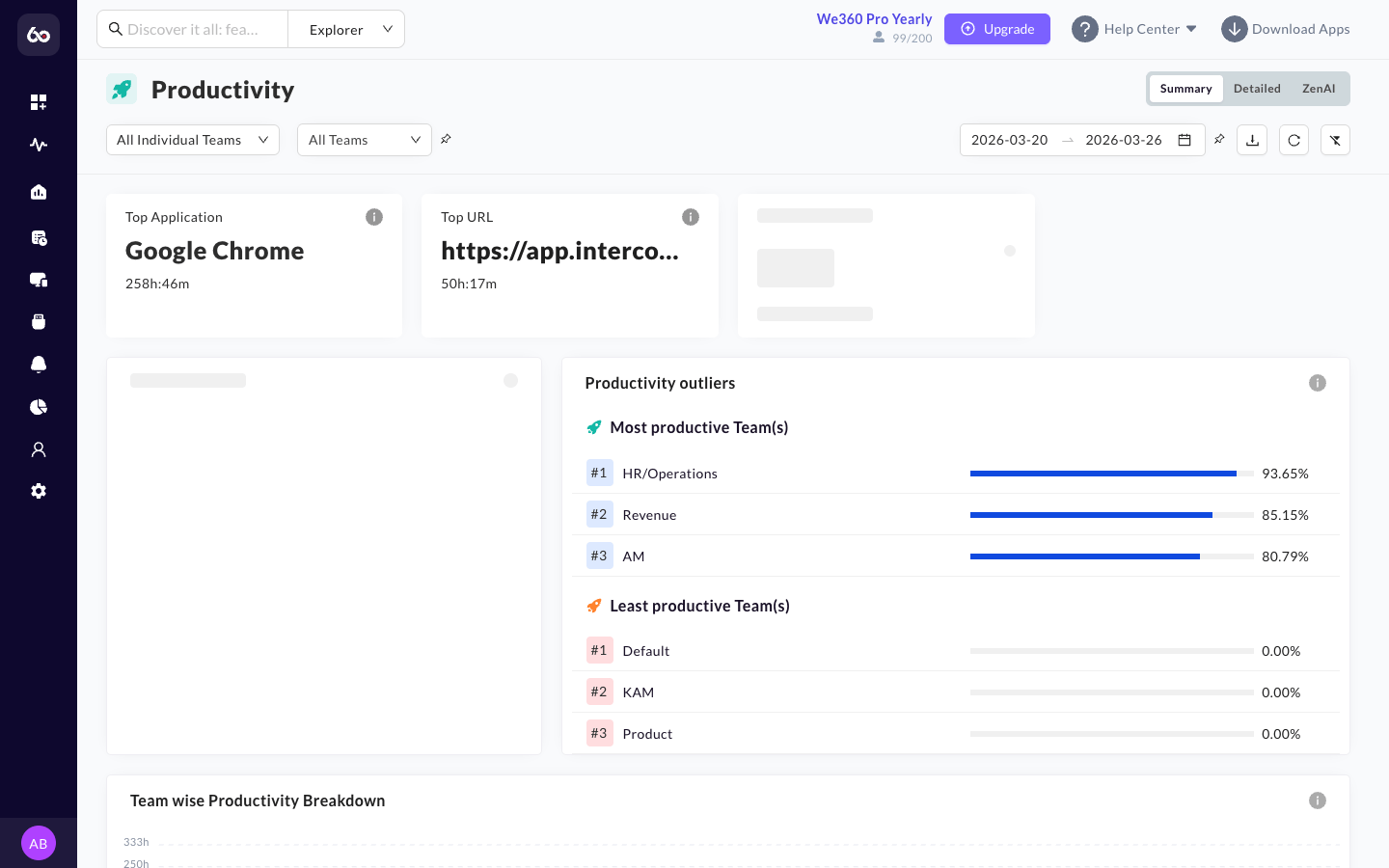Open the user profile icon in sidebar
Image resolution: width=1389 pixels, height=868 pixels.
(x=39, y=449)
